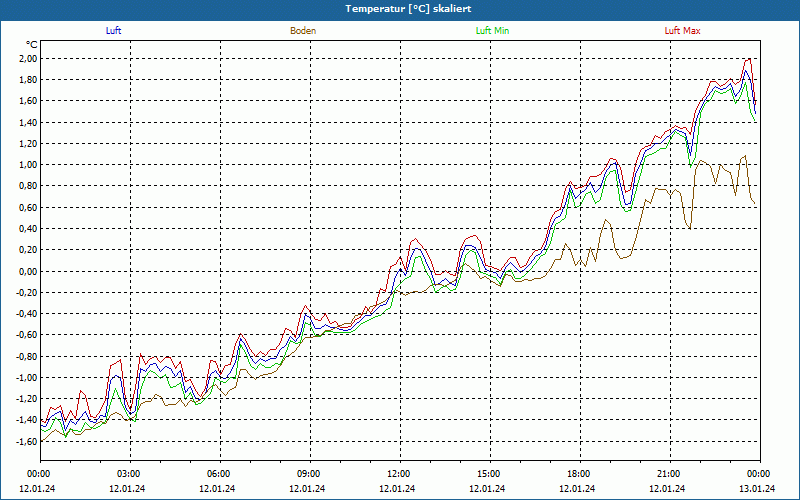Click the '09:00' time axis label
800x500 pixels.
point(309,474)
